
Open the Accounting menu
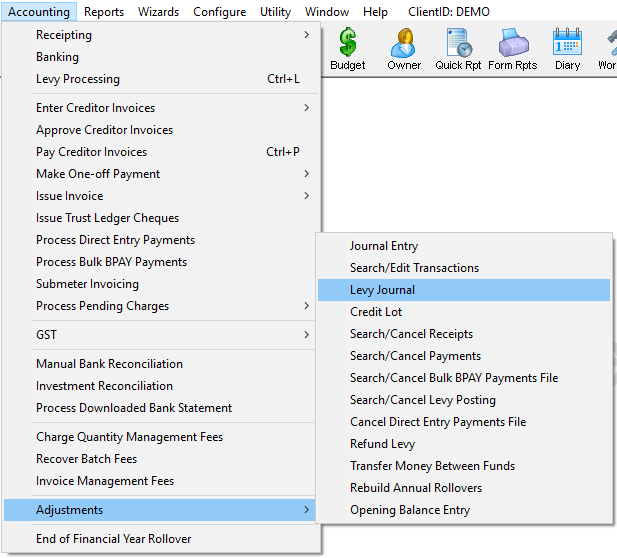point(39,12)
